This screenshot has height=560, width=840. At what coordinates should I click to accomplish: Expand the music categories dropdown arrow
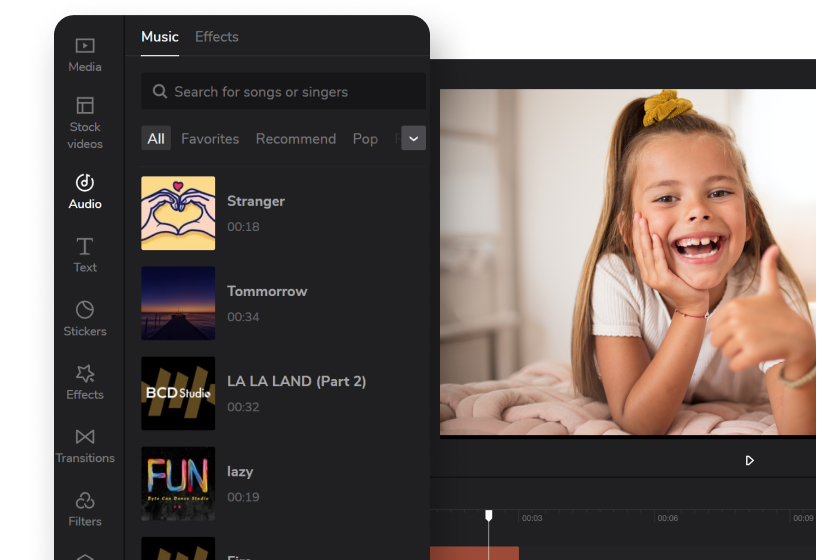point(414,138)
